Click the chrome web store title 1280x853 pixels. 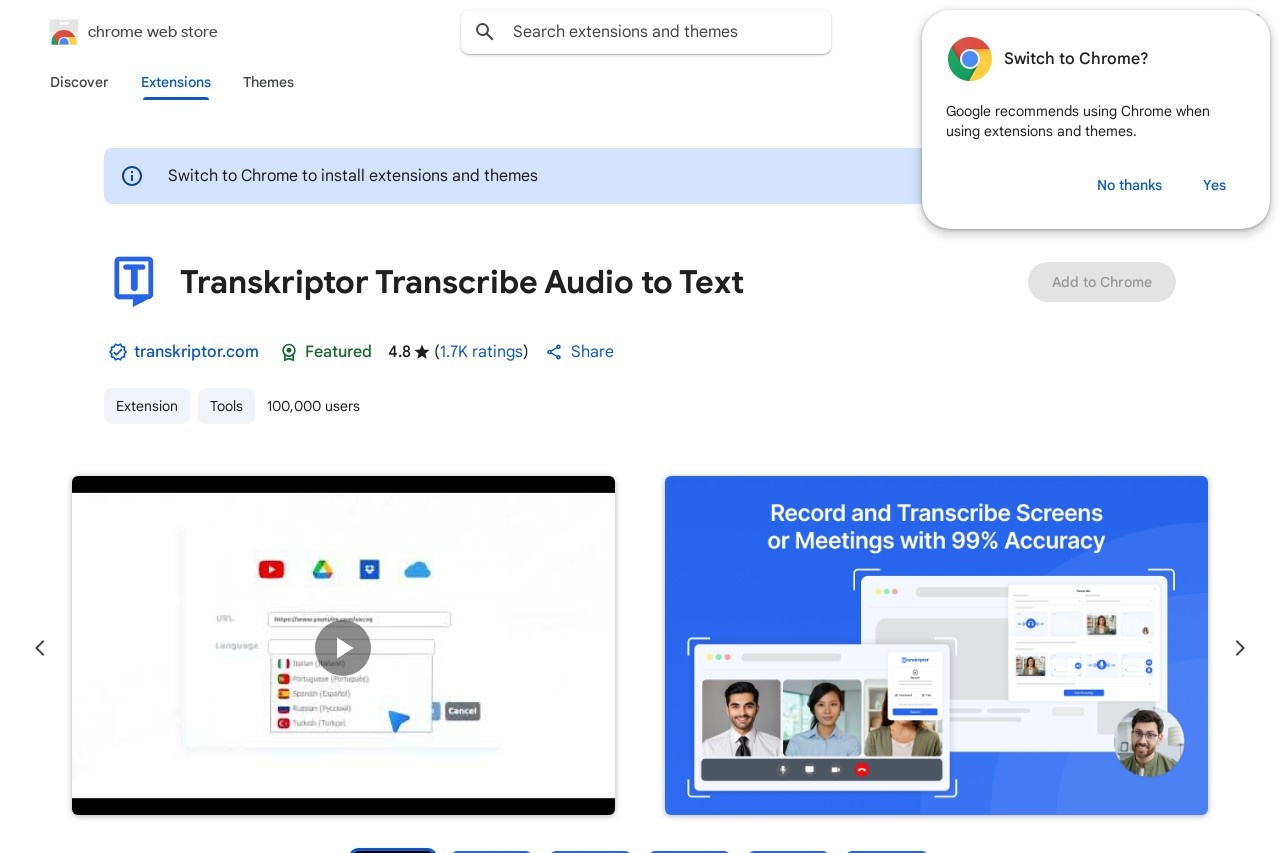[x=153, y=32]
